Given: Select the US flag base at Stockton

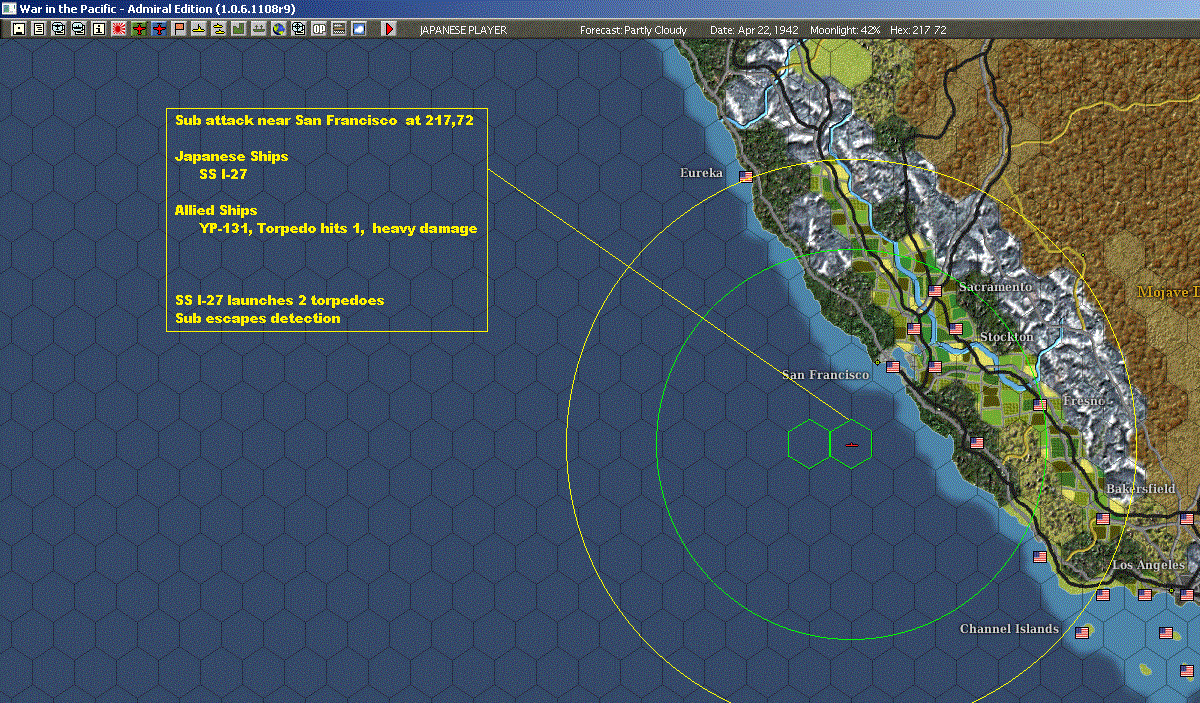Looking at the screenshot, I should (955, 329).
